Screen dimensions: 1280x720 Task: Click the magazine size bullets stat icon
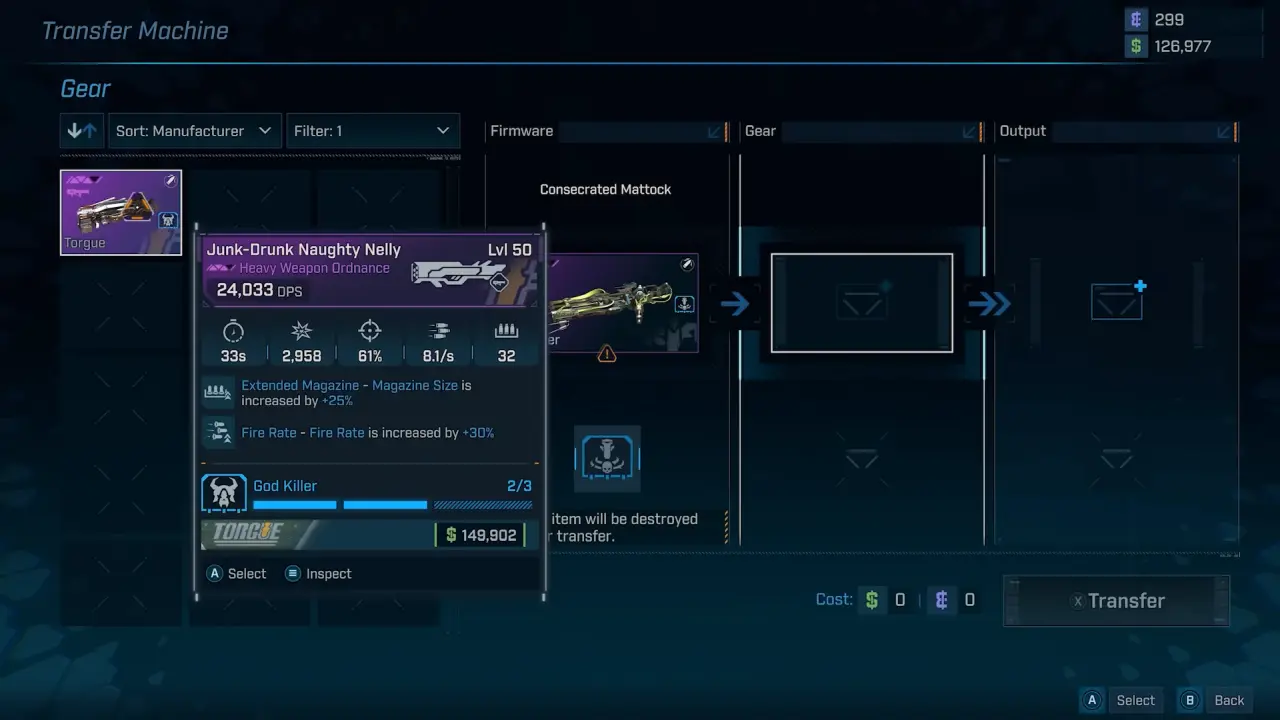tap(506, 331)
